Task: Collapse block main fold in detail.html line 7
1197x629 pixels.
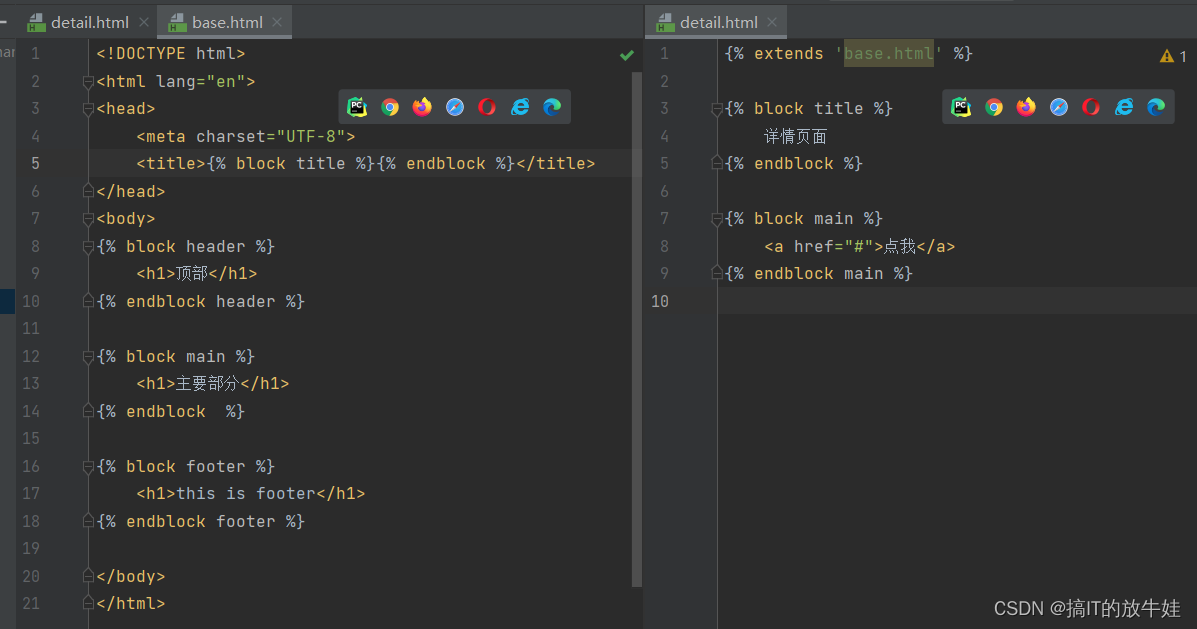Action: pos(716,219)
